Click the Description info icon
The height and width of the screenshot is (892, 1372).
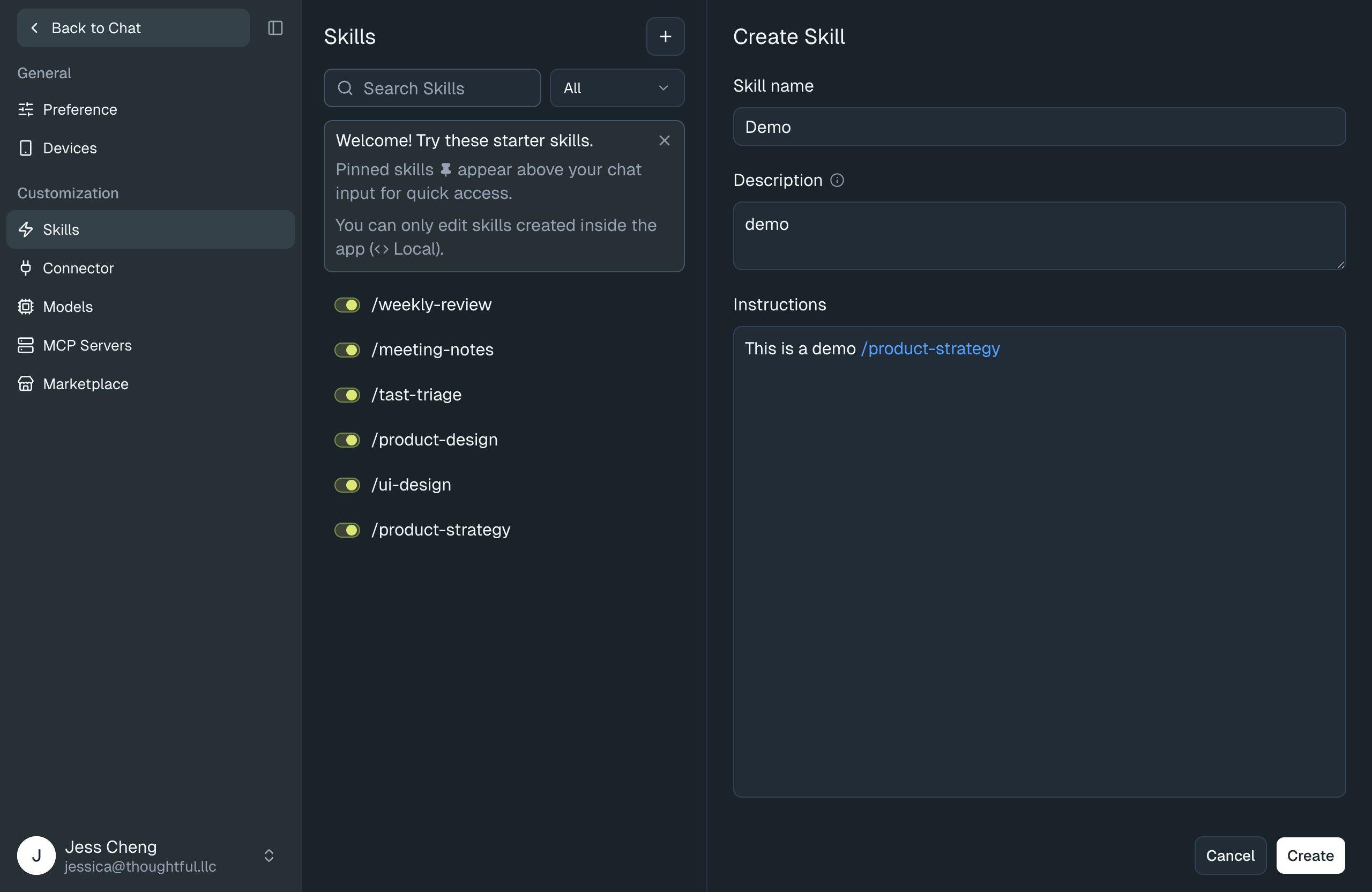click(837, 181)
